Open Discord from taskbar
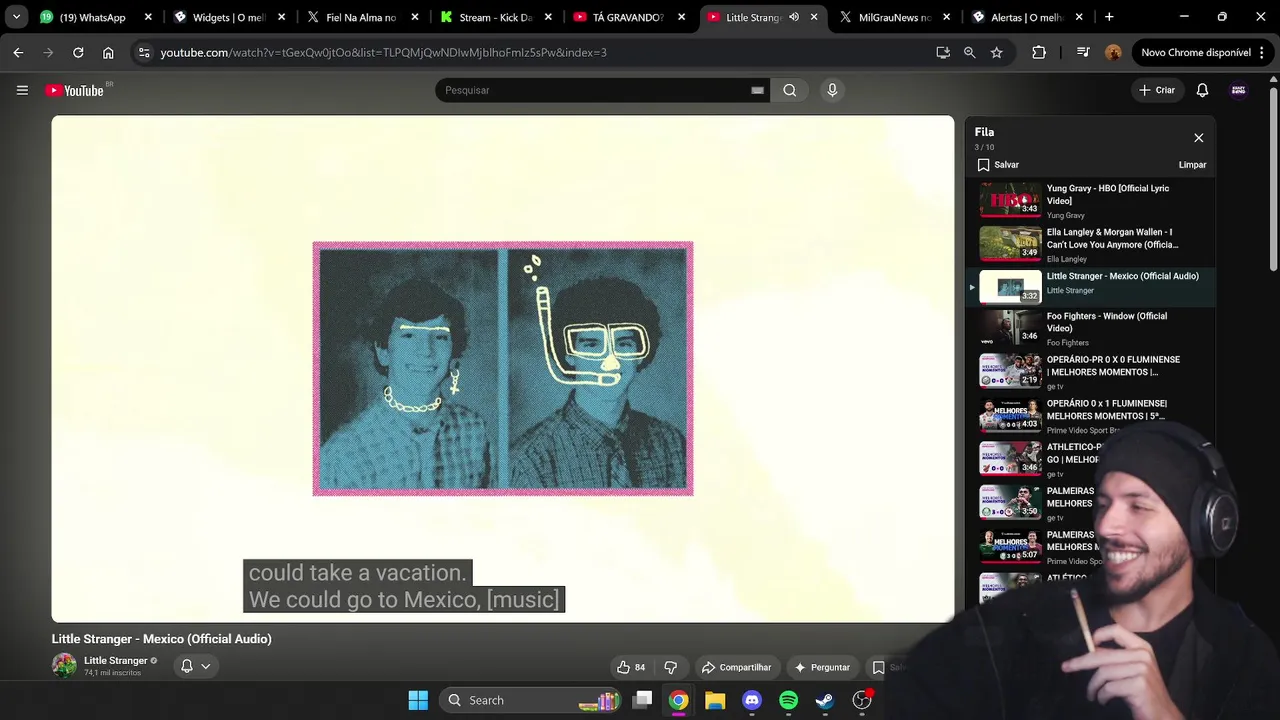 click(x=752, y=700)
